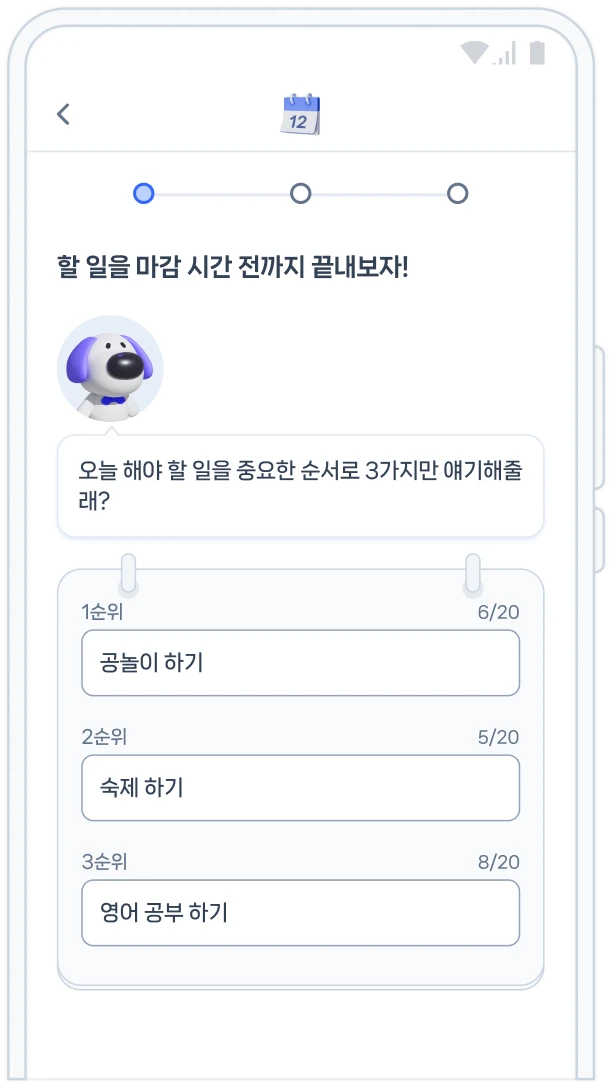Click the upper side button on the phone frame
This screenshot has height=1084, width=610.
(x=599, y=418)
